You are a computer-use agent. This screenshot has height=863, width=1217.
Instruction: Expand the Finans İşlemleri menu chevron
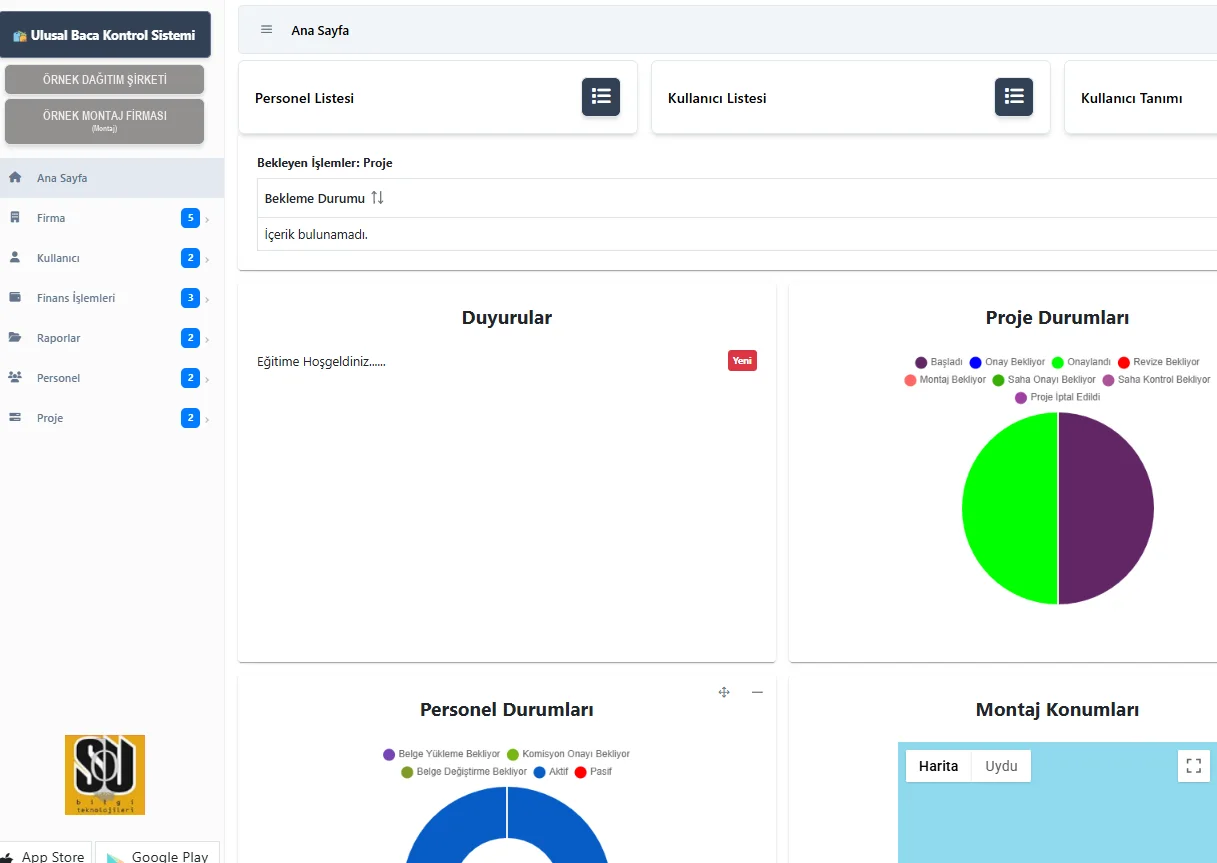click(207, 299)
